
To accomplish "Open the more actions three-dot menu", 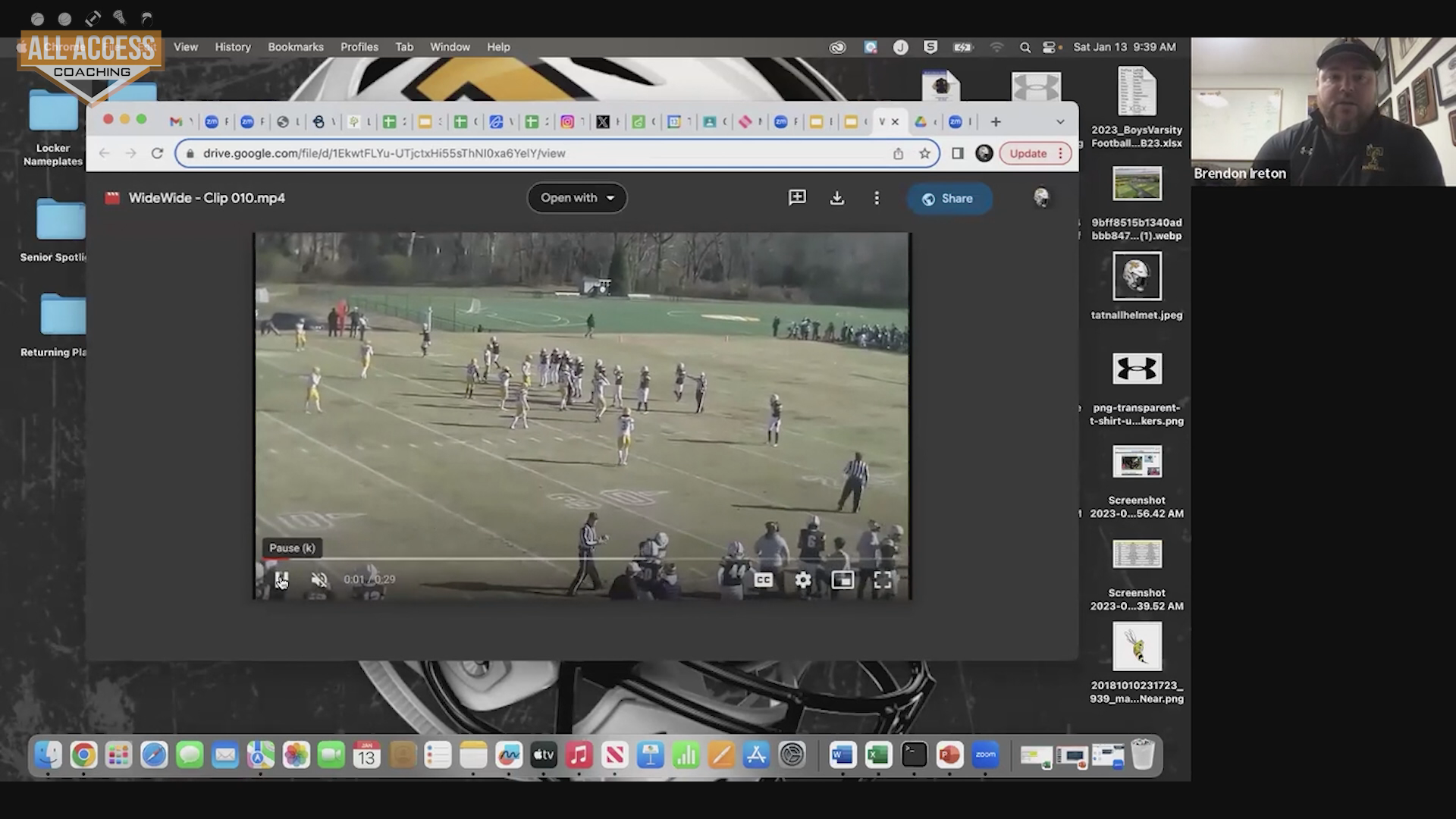I will coord(877,198).
